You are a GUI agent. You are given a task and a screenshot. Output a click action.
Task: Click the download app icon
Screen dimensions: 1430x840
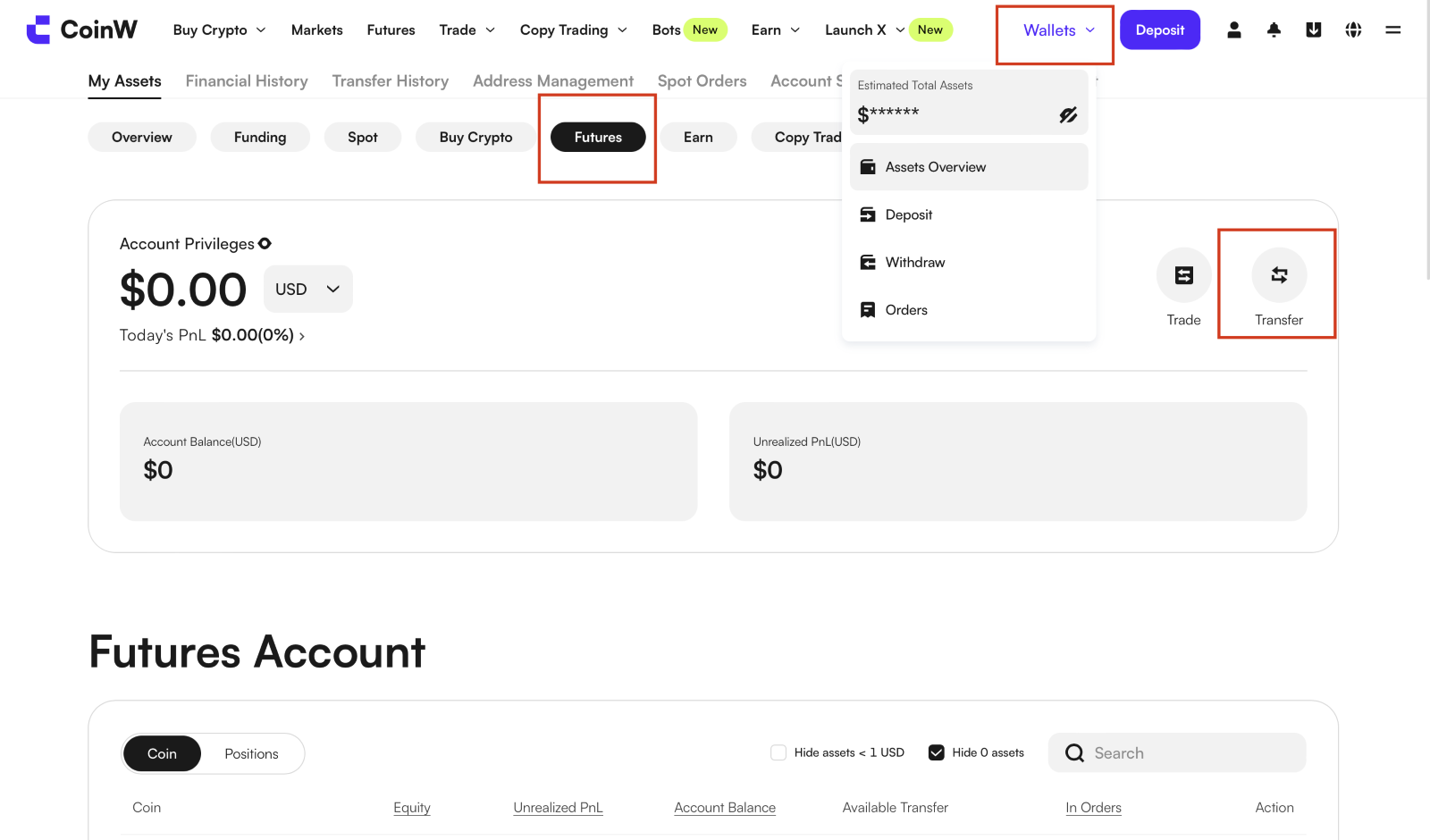click(x=1314, y=29)
